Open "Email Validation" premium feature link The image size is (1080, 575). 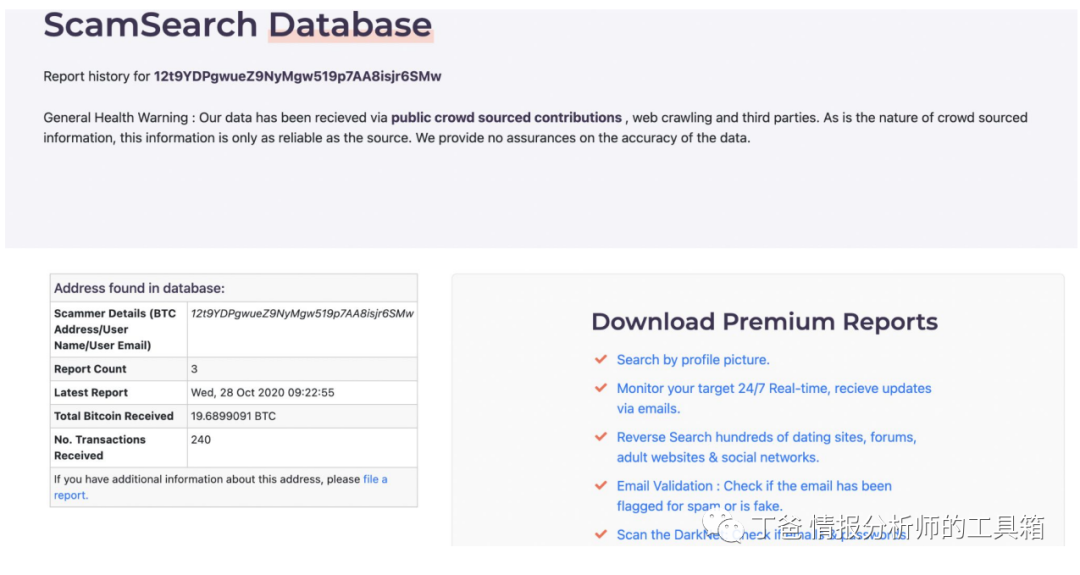tap(754, 496)
